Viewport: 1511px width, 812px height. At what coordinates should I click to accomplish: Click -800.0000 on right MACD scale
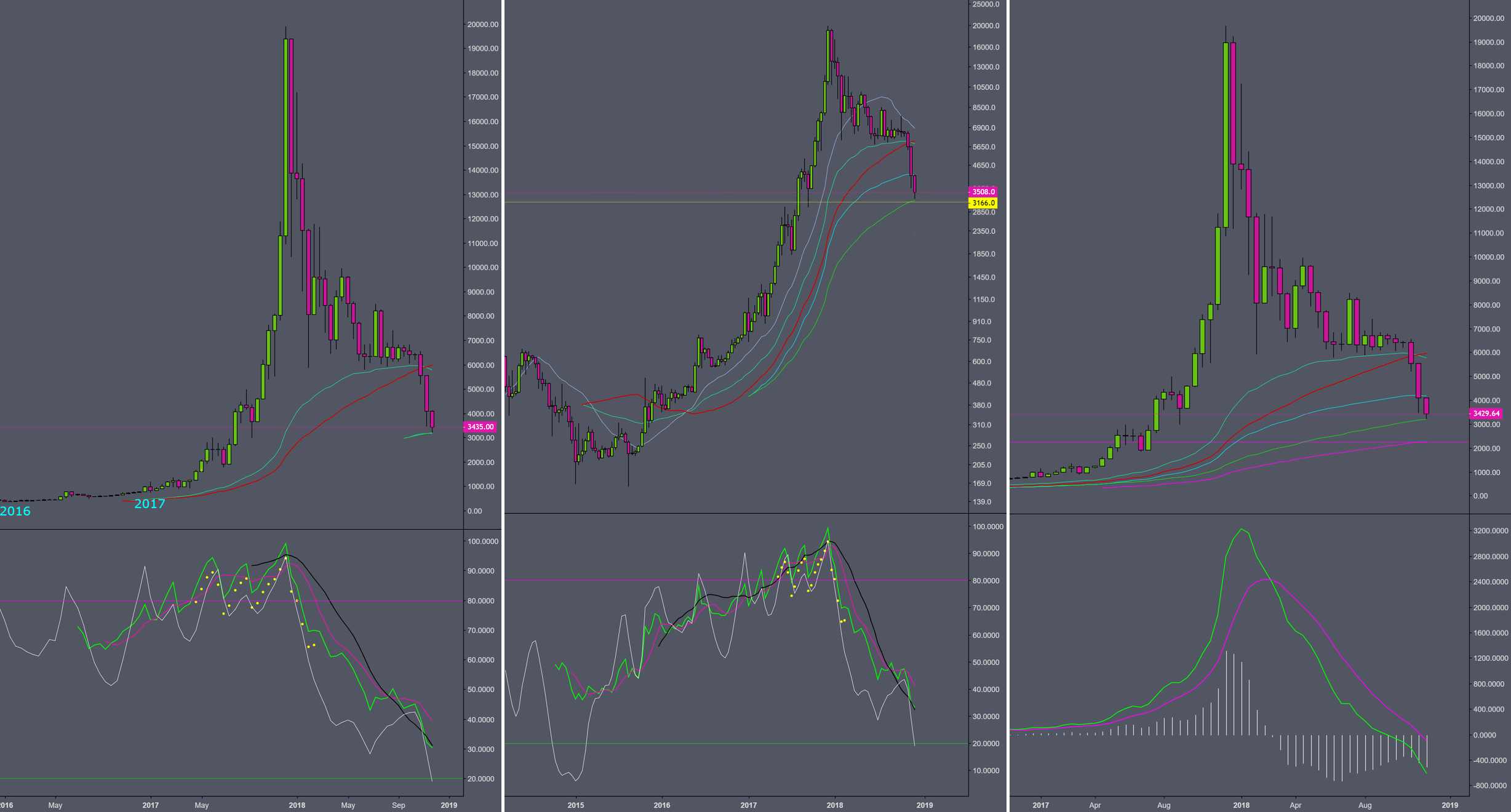[x=1489, y=786]
